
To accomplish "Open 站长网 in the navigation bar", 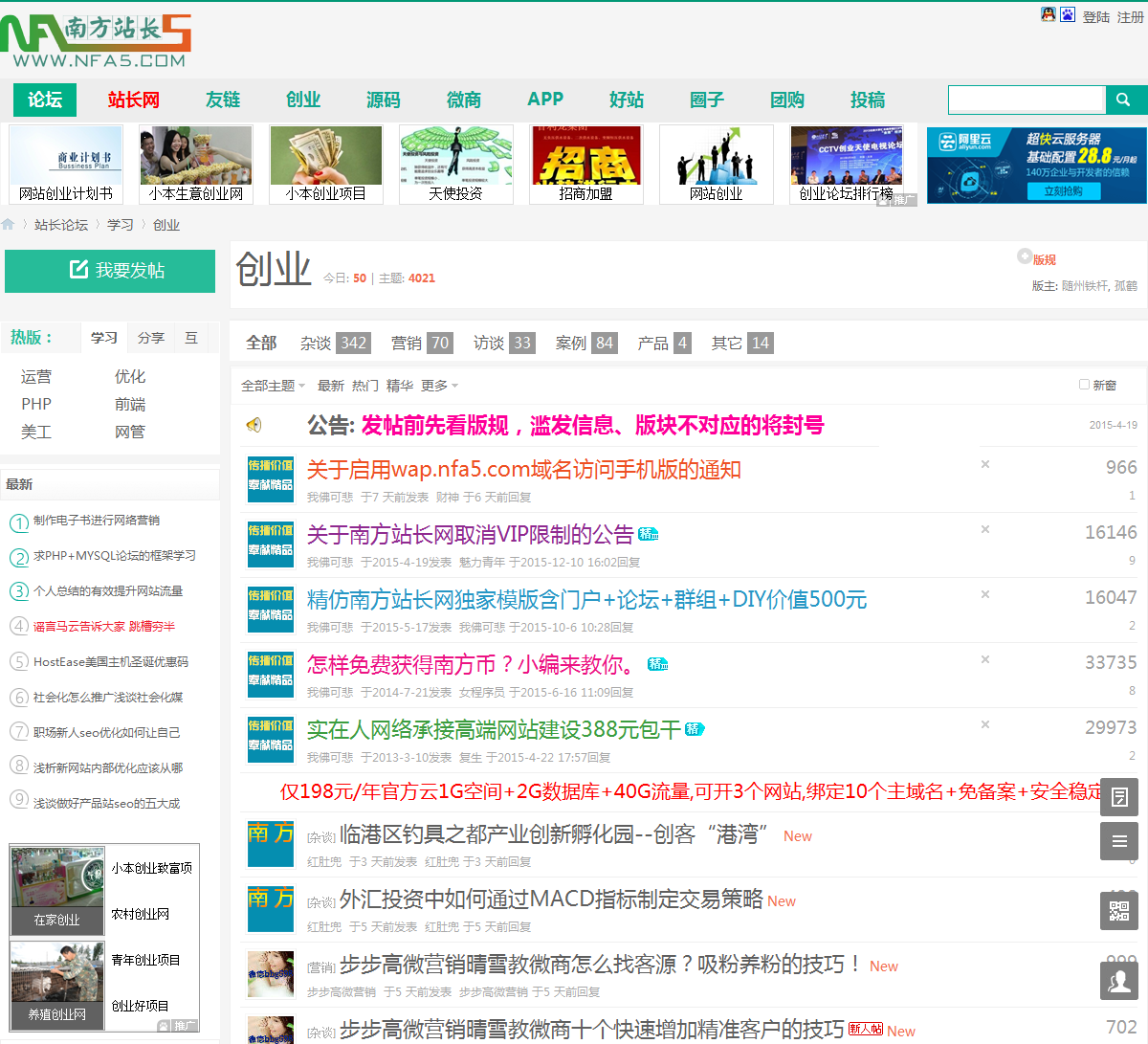I will [x=133, y=100].
